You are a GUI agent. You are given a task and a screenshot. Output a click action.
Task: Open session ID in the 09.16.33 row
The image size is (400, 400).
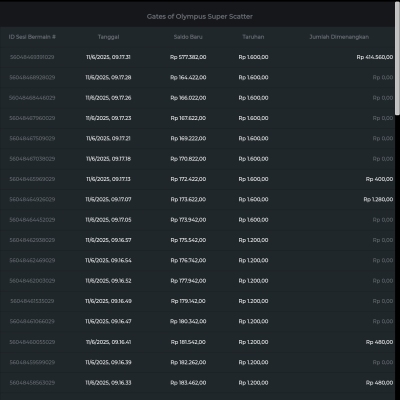click(x=32, y=383)
